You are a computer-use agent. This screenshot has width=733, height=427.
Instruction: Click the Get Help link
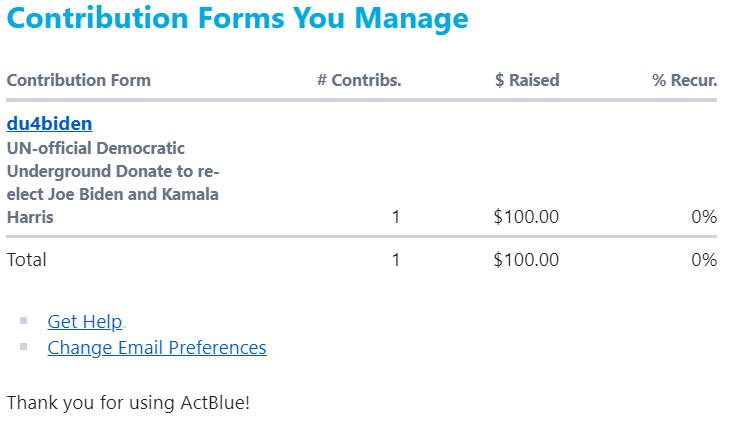pyautogui.click(x=85, y=322)
